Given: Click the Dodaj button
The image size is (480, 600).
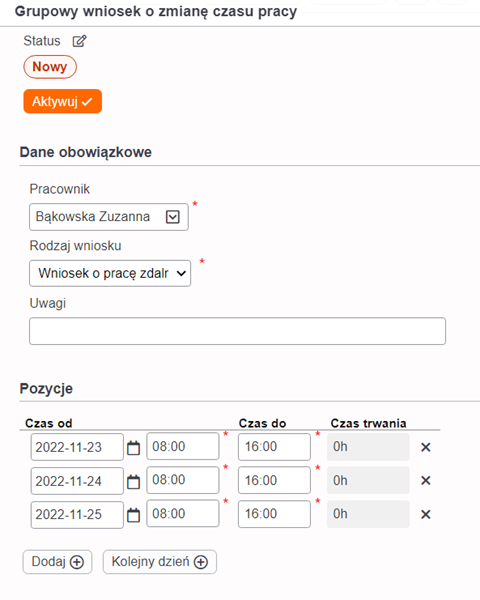Looking at the screenshot, I should 57,562.
